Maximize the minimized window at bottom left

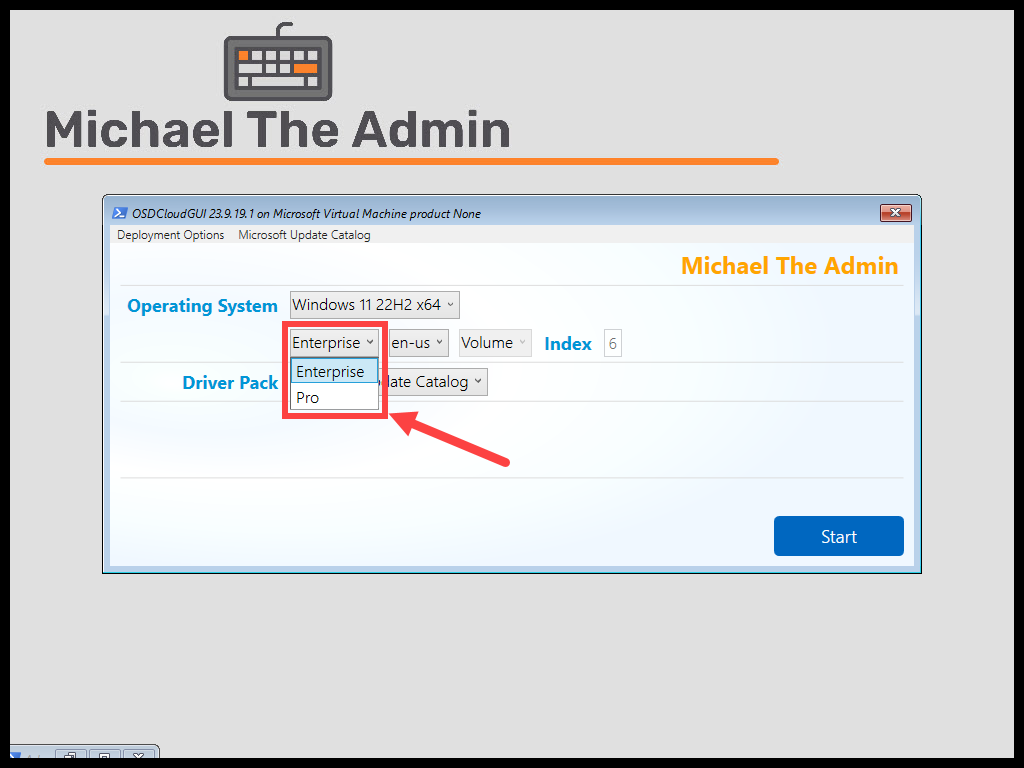click(x=104, y=754)
